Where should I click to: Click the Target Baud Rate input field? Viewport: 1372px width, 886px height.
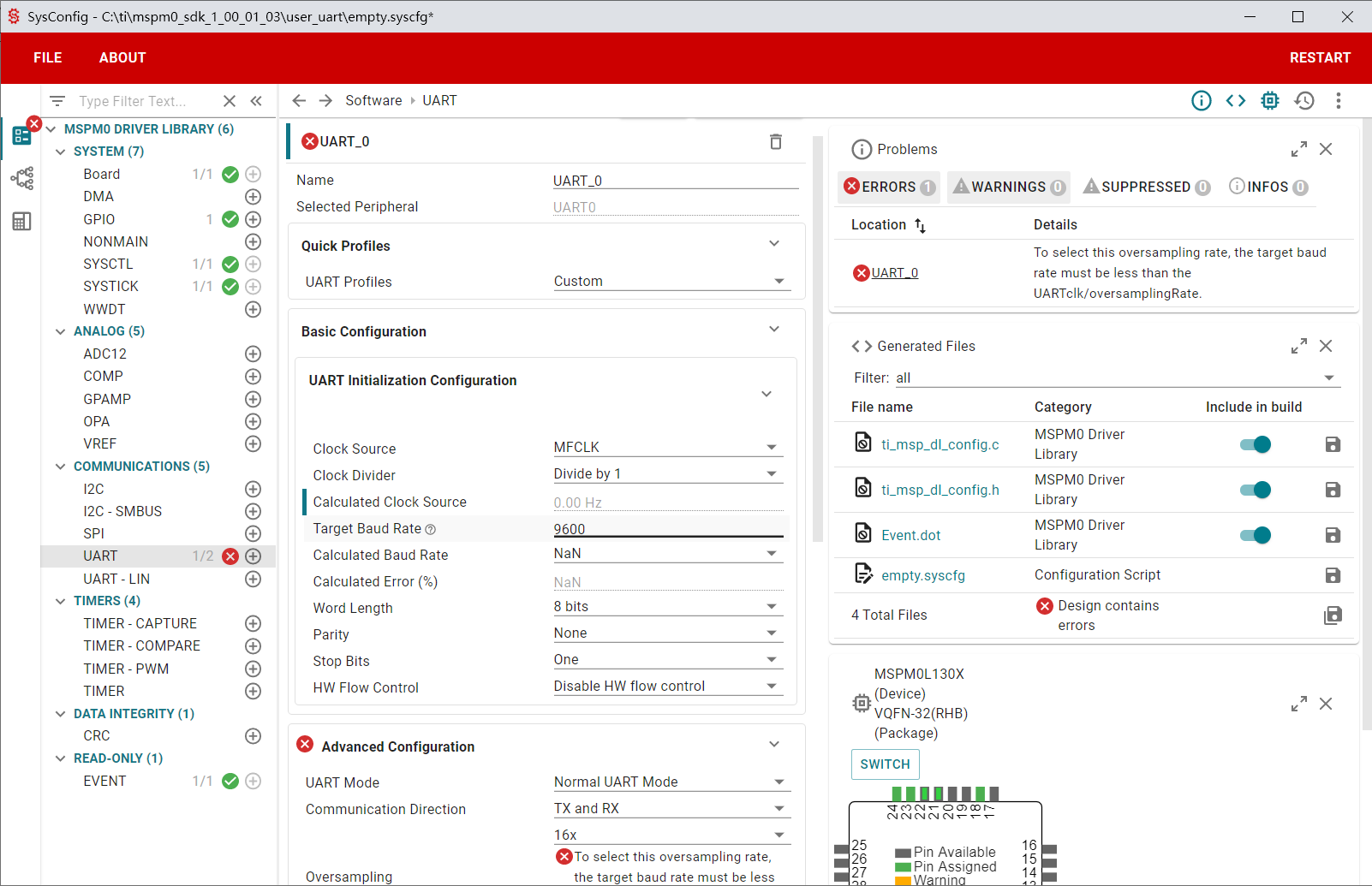668,529
